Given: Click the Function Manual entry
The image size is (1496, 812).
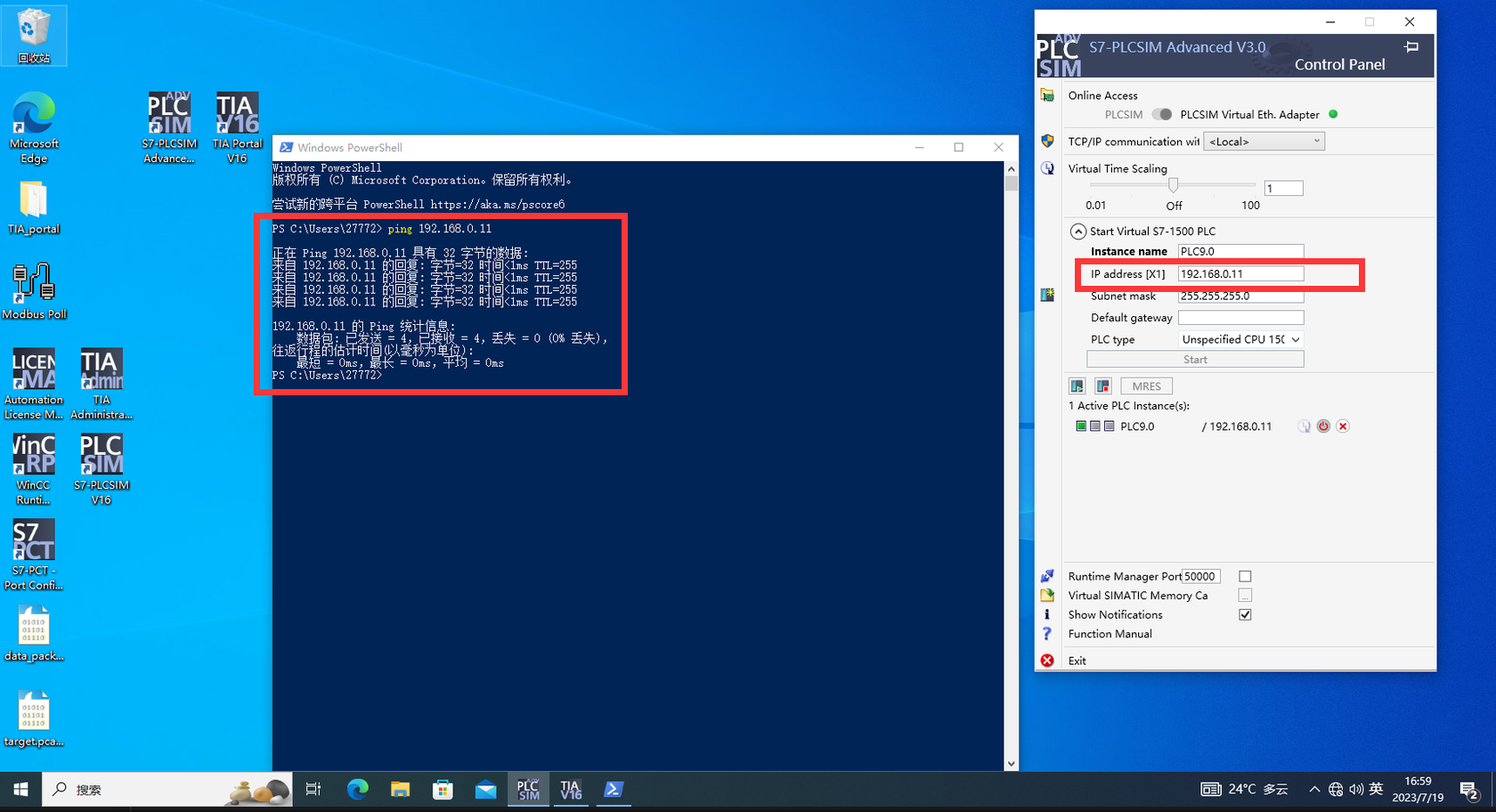Looking at the screenshot, I should click(1110, 634).
